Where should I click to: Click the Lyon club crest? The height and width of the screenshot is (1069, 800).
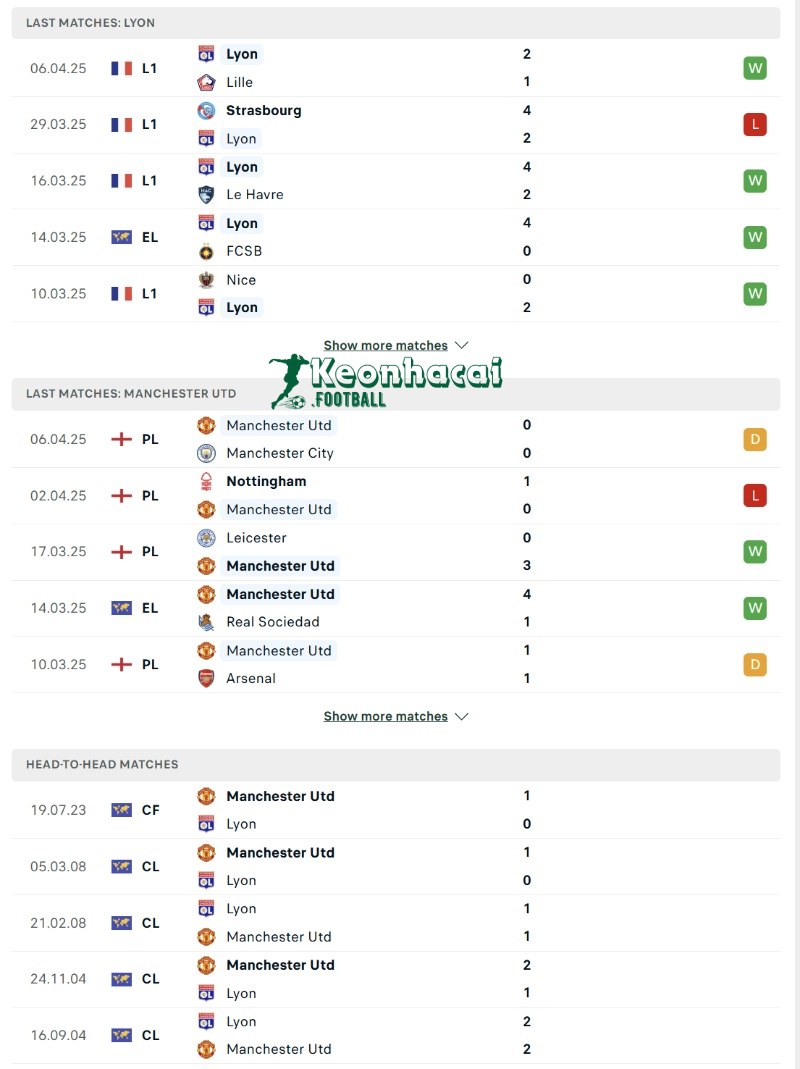pos(206,54)
